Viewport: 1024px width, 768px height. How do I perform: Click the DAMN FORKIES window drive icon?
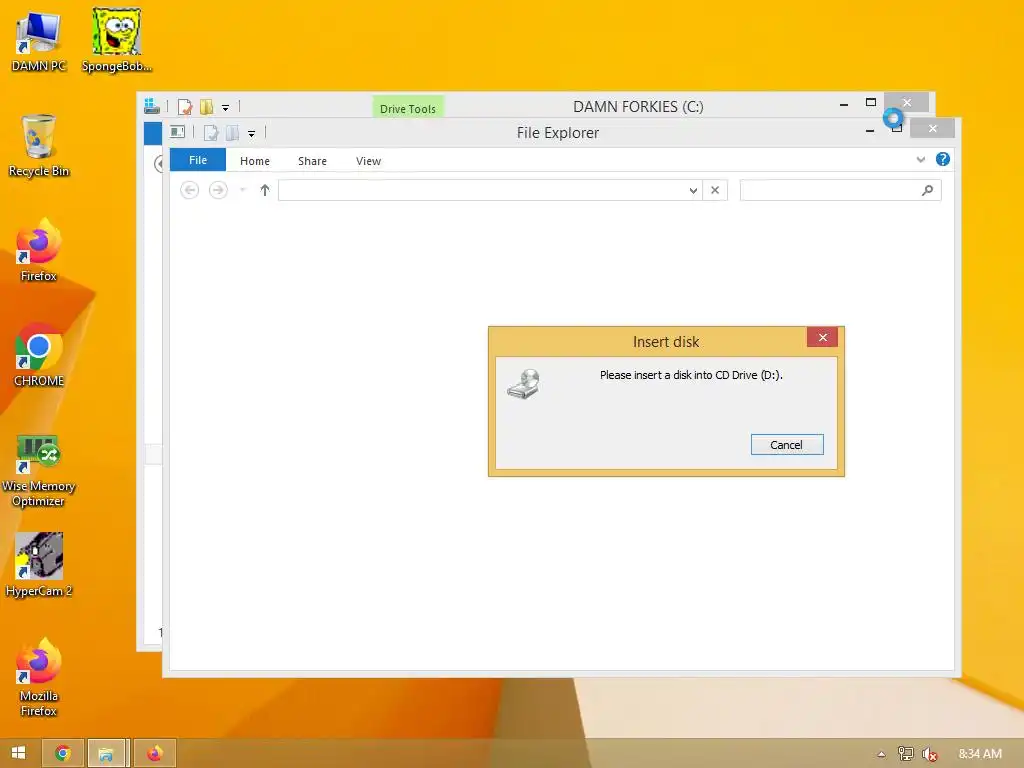point(152,105)
